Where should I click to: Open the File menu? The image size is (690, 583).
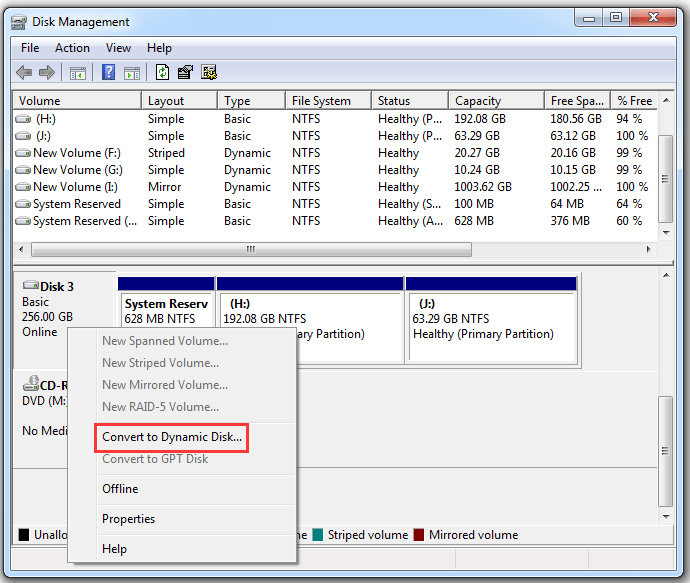pyautogui.click(x=30, y=48)
